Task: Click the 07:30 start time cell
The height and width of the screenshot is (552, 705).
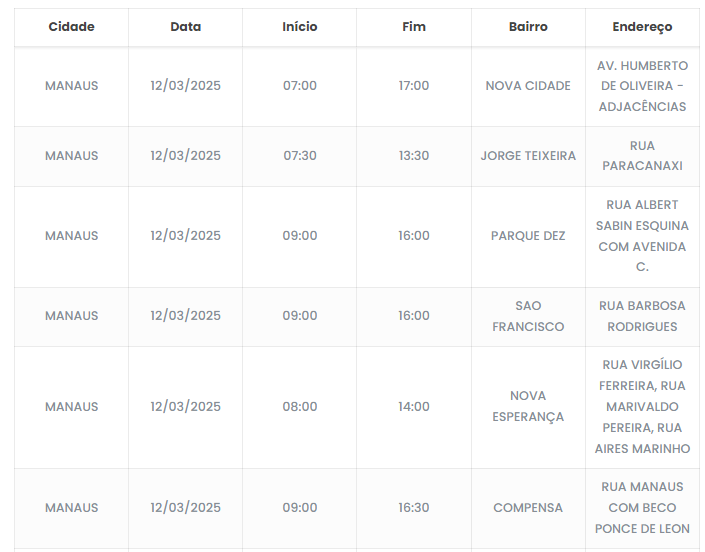Action: [299, 156]
